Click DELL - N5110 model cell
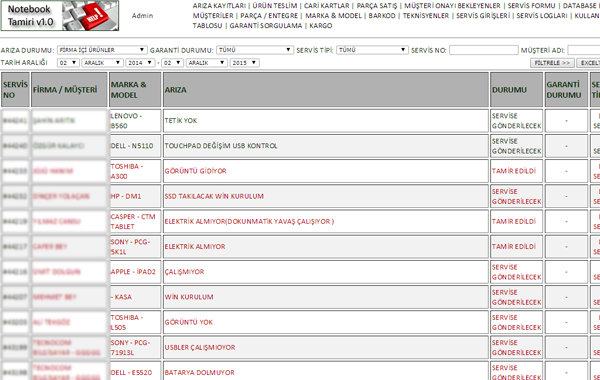Viewport: 600px width, 380px height. [x=135, y=146]
